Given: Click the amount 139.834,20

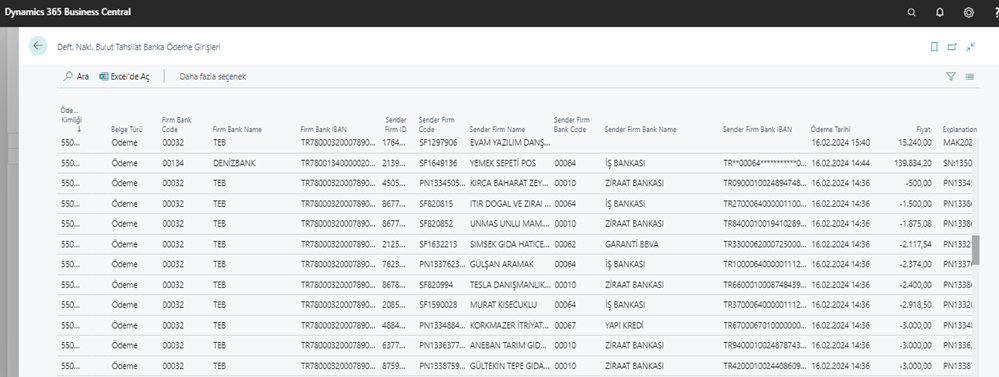Looking at the screenshot, I should [x=912, y=164].
